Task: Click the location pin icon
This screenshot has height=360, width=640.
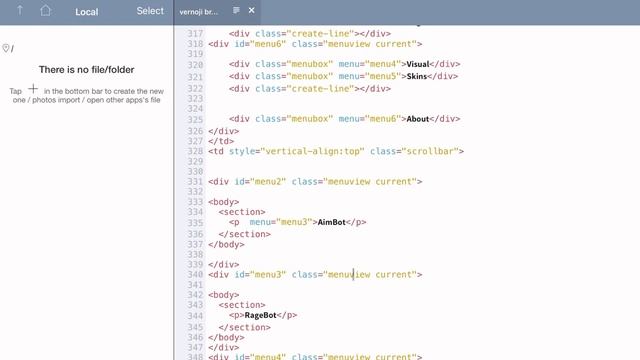Action: point(6,48)
